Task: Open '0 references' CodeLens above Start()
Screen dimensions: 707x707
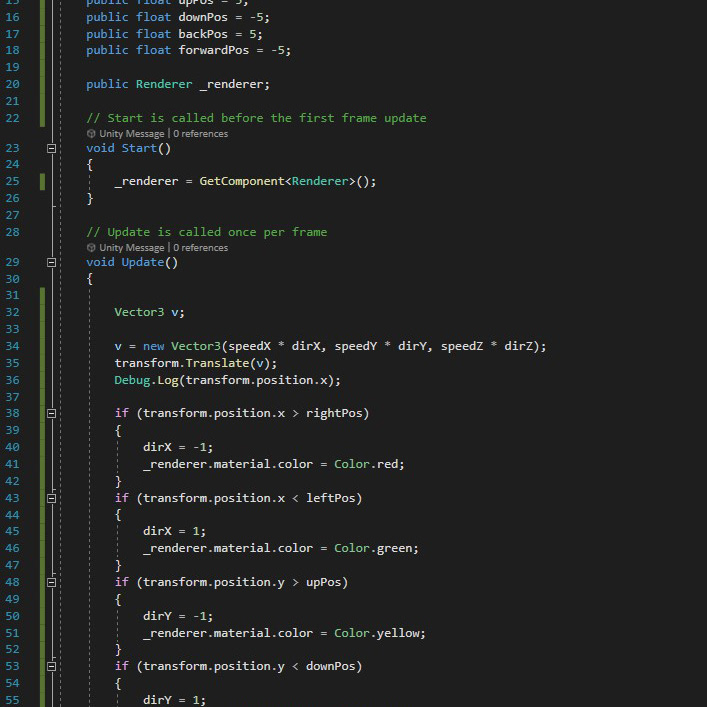Action: (201, 133)
